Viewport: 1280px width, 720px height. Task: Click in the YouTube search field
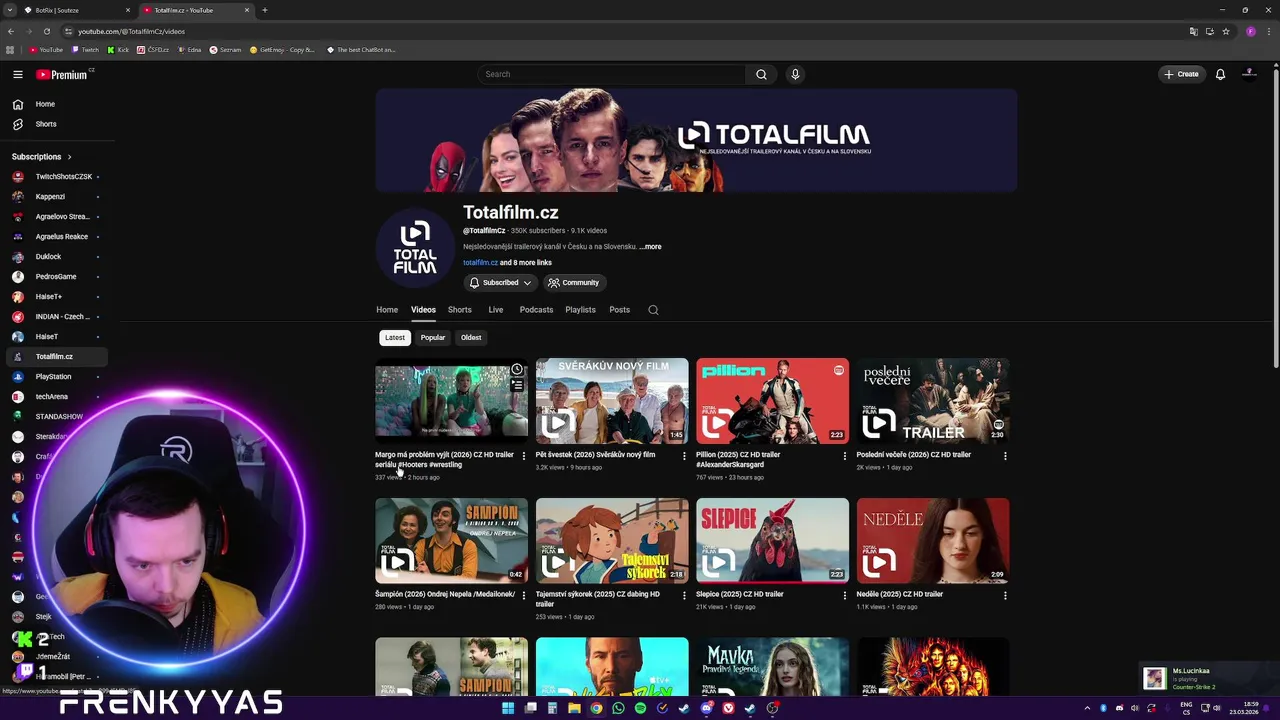(x=610, y=74)
